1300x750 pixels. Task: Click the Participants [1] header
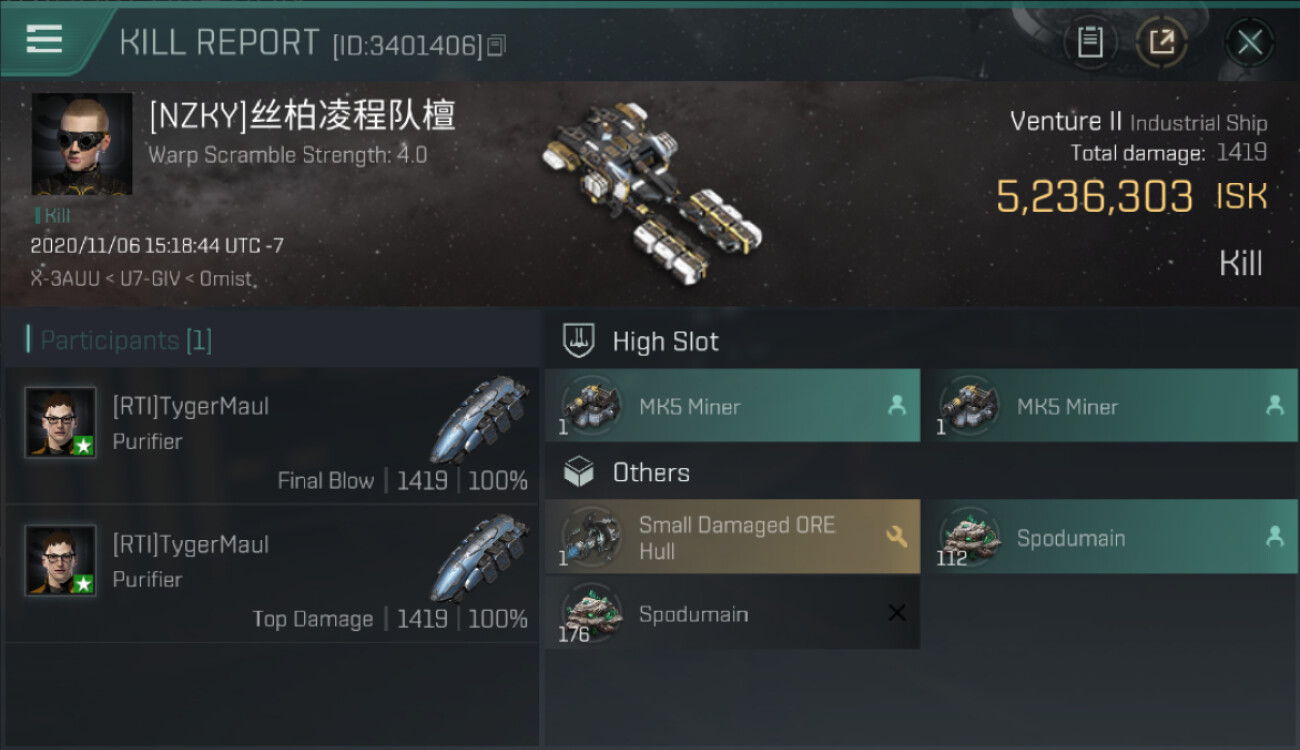(x=120, y=340)
